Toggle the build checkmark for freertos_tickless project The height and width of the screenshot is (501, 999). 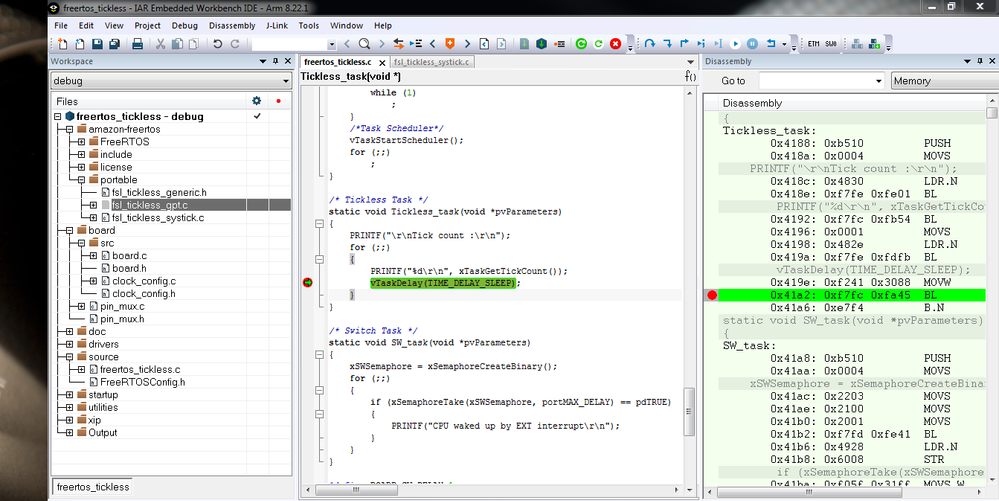pos(257,116)
